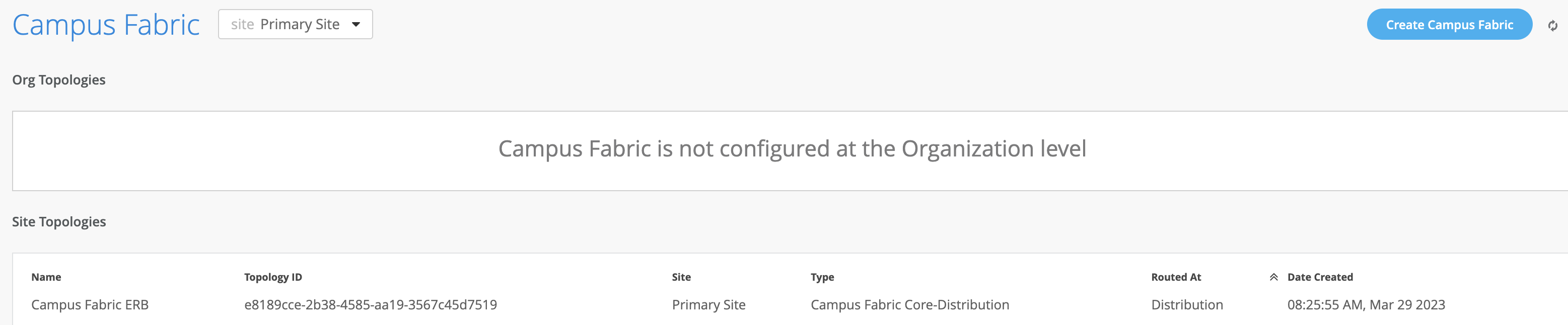Click the Campus Fabric Core-Distribution type cell
The image size is (1568, 325).
pos(909,305)
